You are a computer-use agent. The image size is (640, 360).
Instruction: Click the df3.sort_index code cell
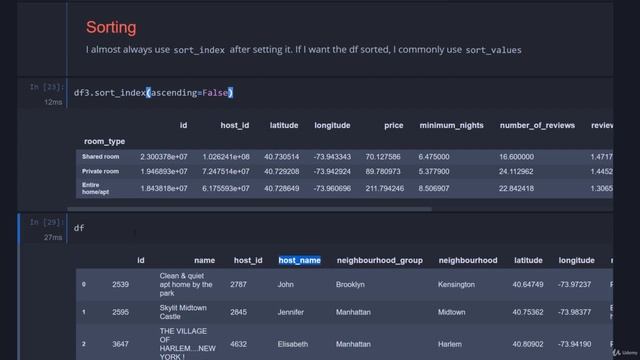[x=341, y=93]
